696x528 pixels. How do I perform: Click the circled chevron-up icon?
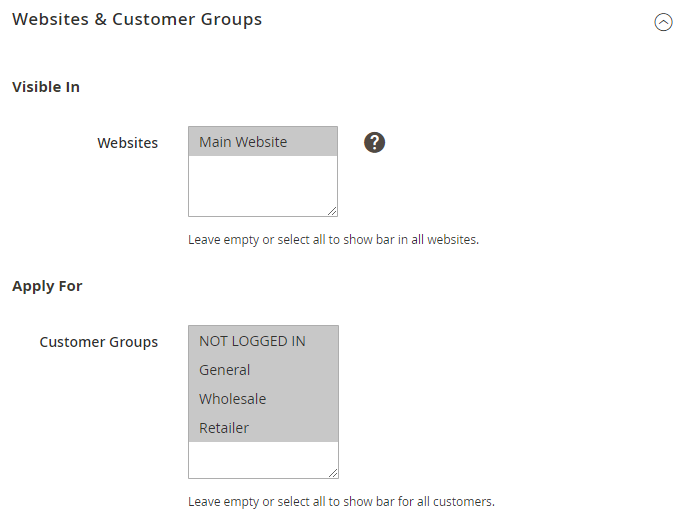pyautogui.click(x=663, y=22)
